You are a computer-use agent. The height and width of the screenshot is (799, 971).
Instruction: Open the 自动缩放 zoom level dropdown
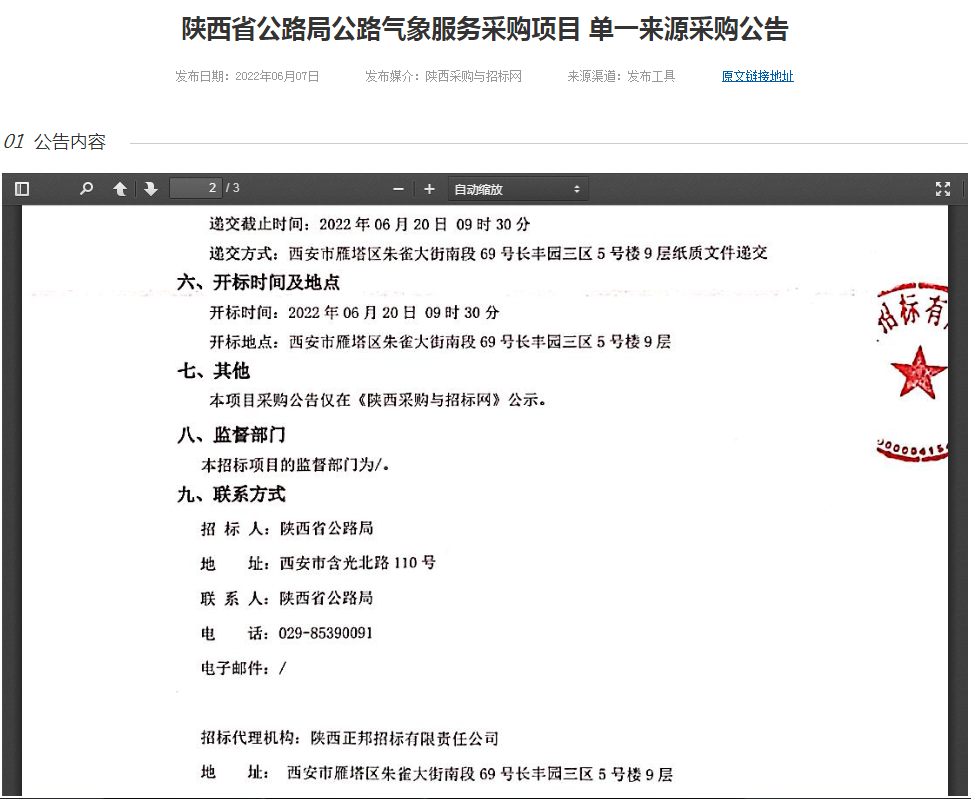(x=517, y=189)
